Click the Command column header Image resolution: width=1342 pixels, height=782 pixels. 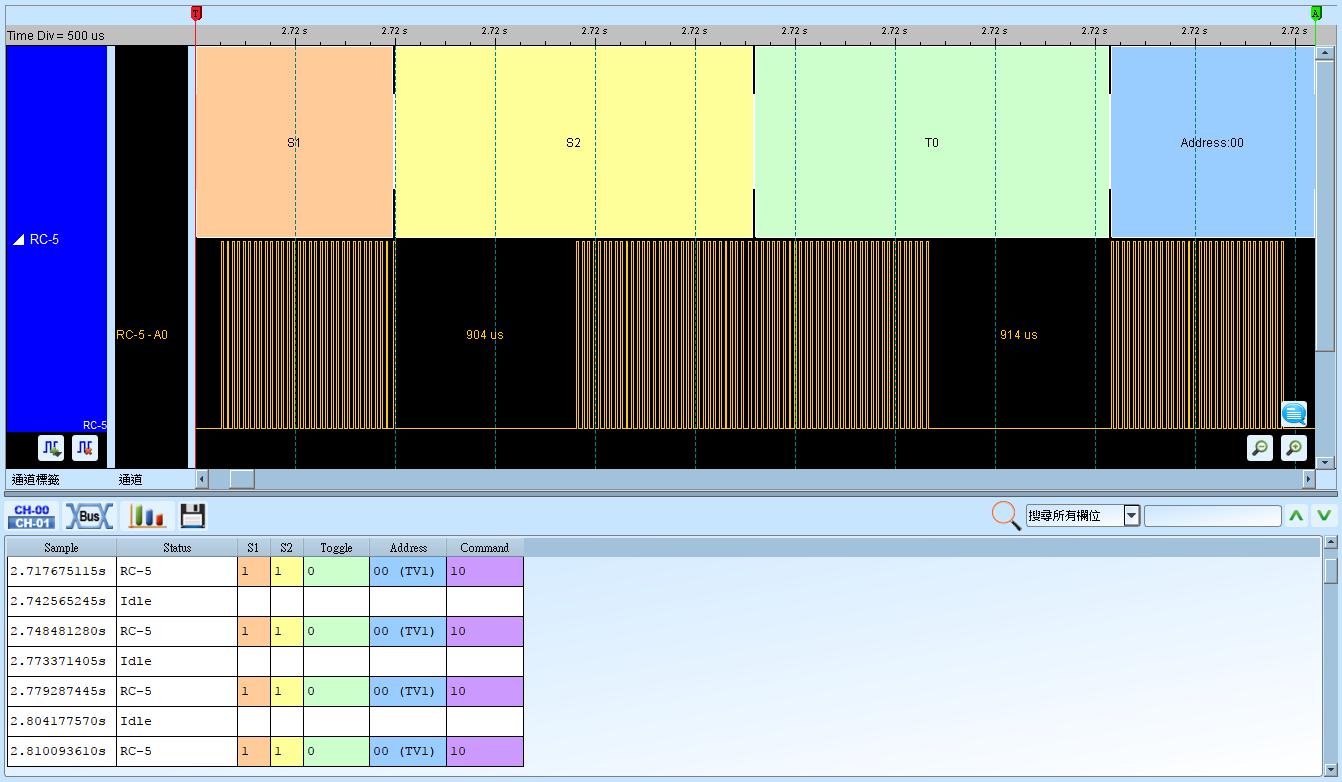485,547
